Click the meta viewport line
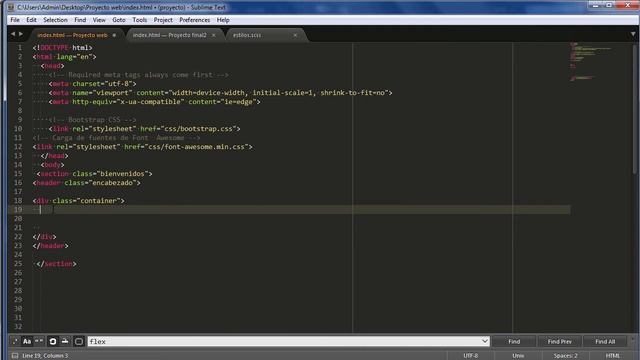 click(220, 93)
